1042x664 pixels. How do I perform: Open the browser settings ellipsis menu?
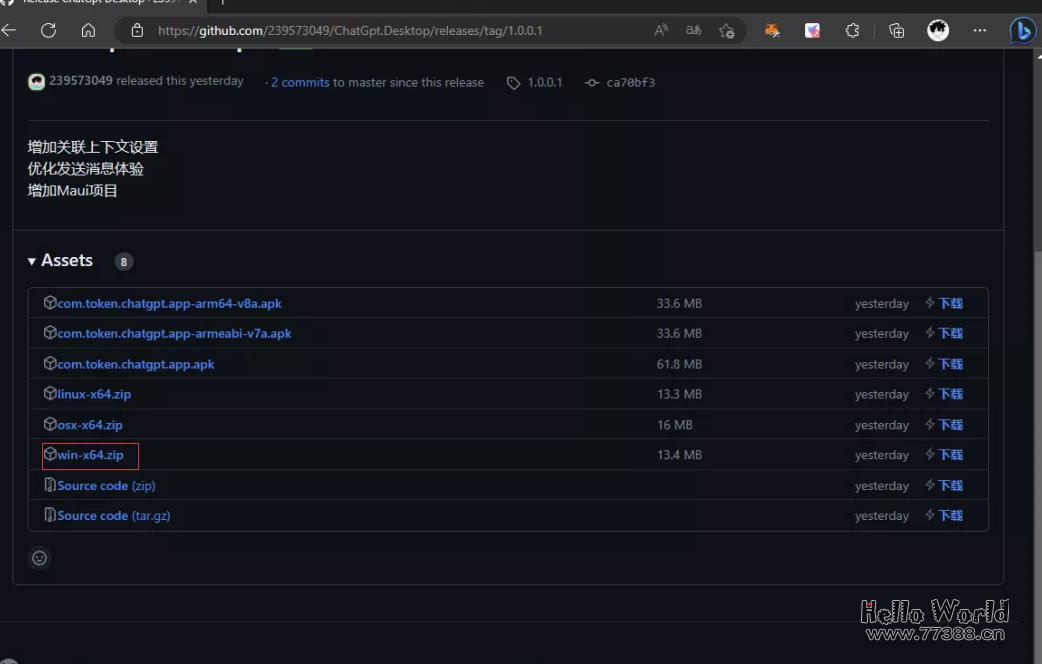coord(979,30)
